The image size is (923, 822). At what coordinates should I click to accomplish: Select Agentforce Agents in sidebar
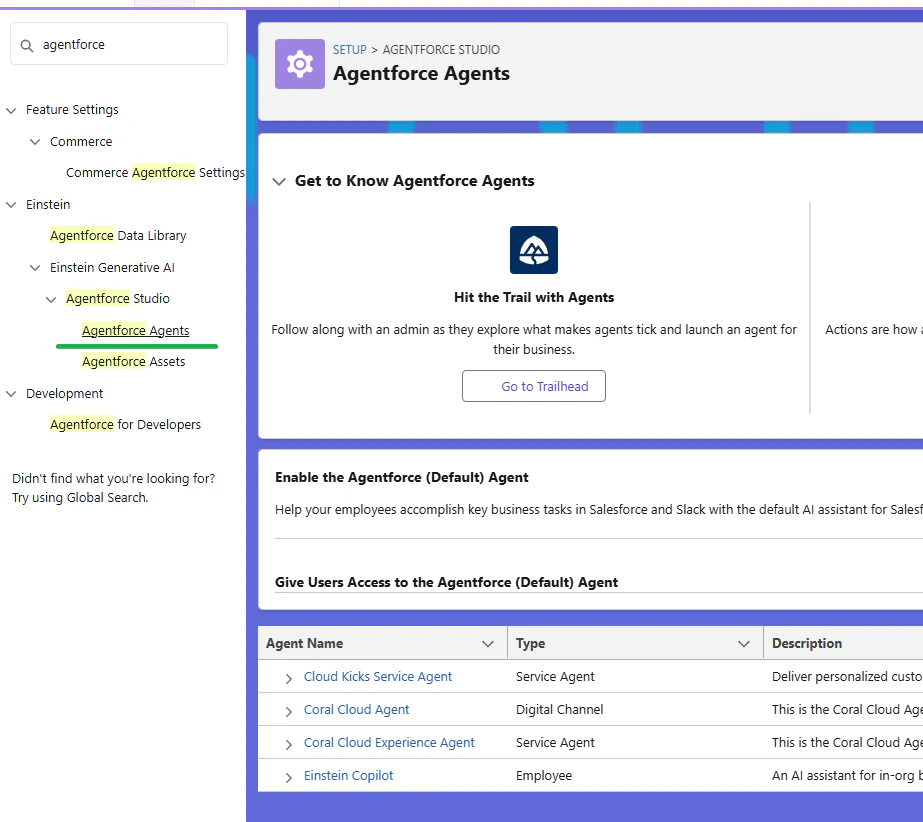(135, 330)
